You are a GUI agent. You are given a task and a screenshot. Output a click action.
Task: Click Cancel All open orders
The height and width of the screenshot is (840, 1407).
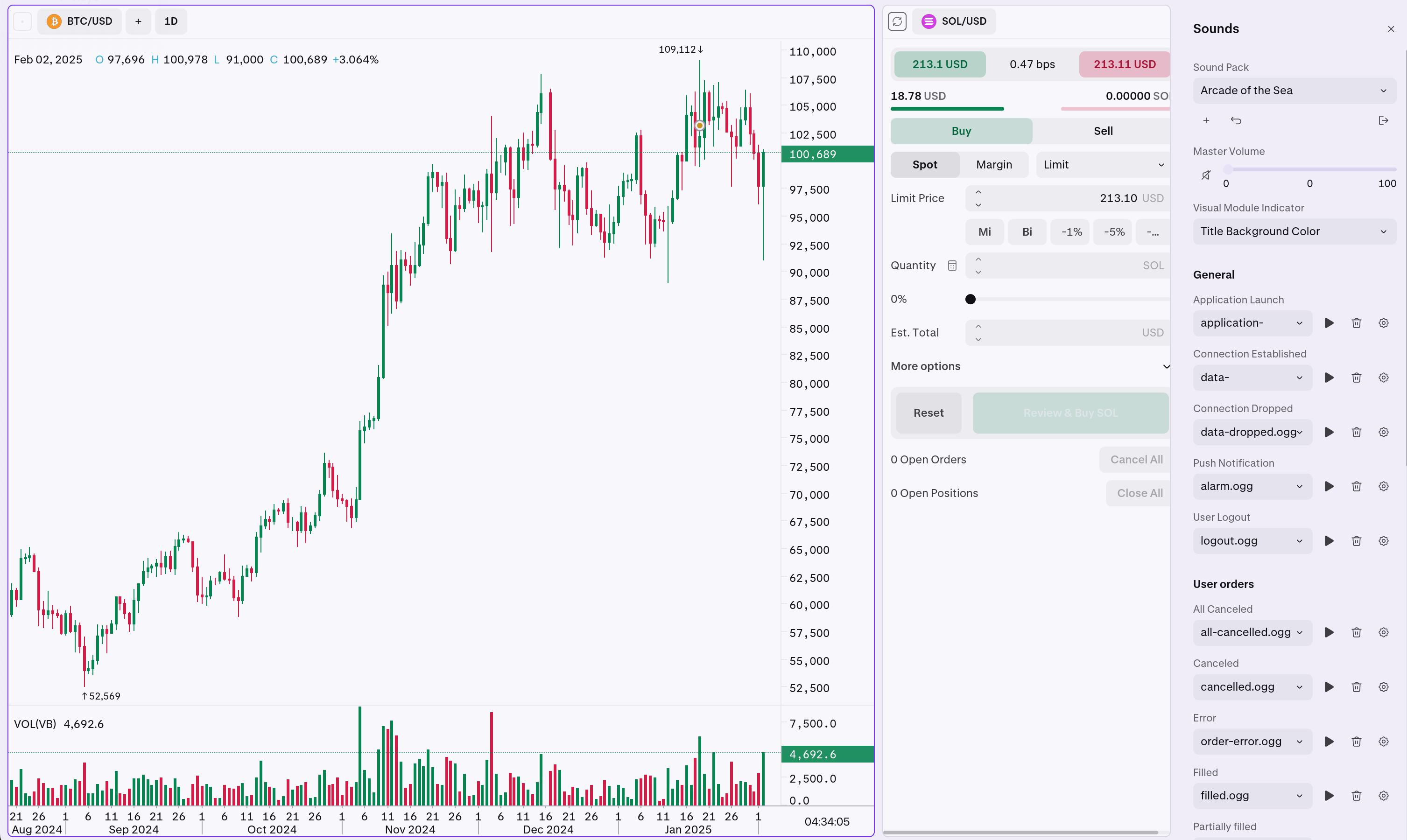[1136, 459]
